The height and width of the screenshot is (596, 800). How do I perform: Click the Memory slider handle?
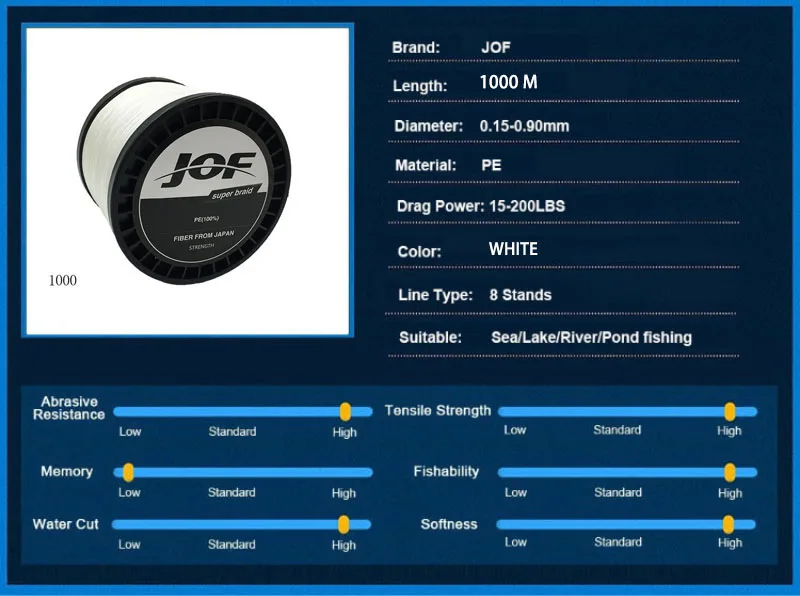pyautogui.click(x=128, y=473)
